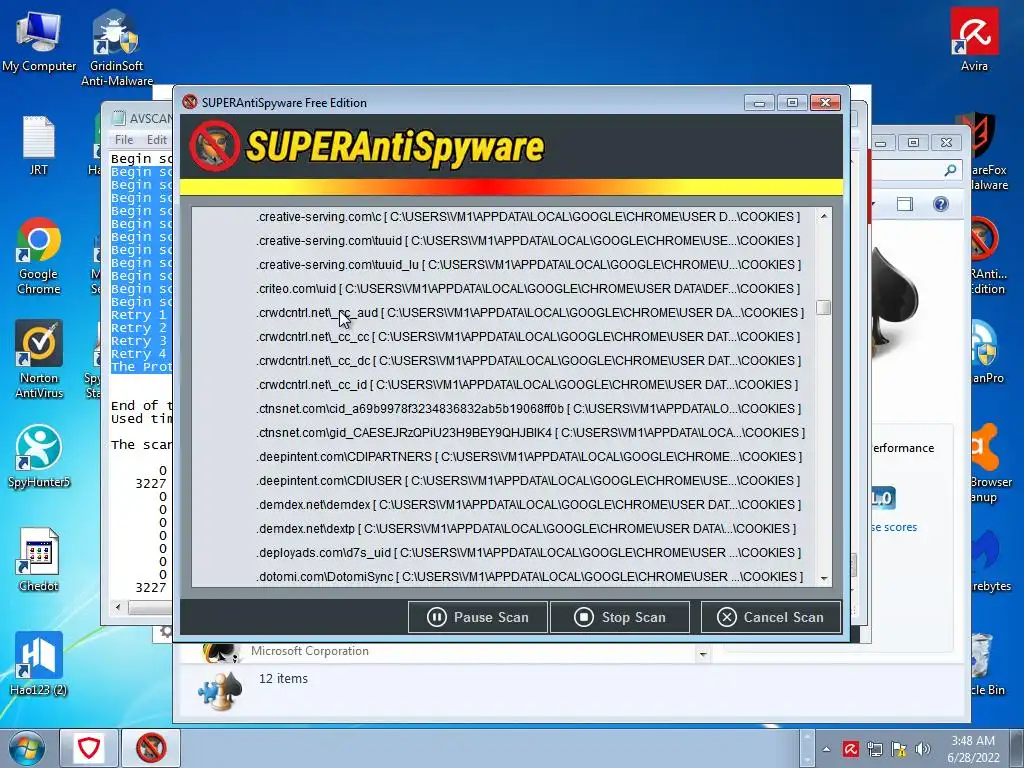Click the search magnifier in Explorer window

click(x=950, y=170)
